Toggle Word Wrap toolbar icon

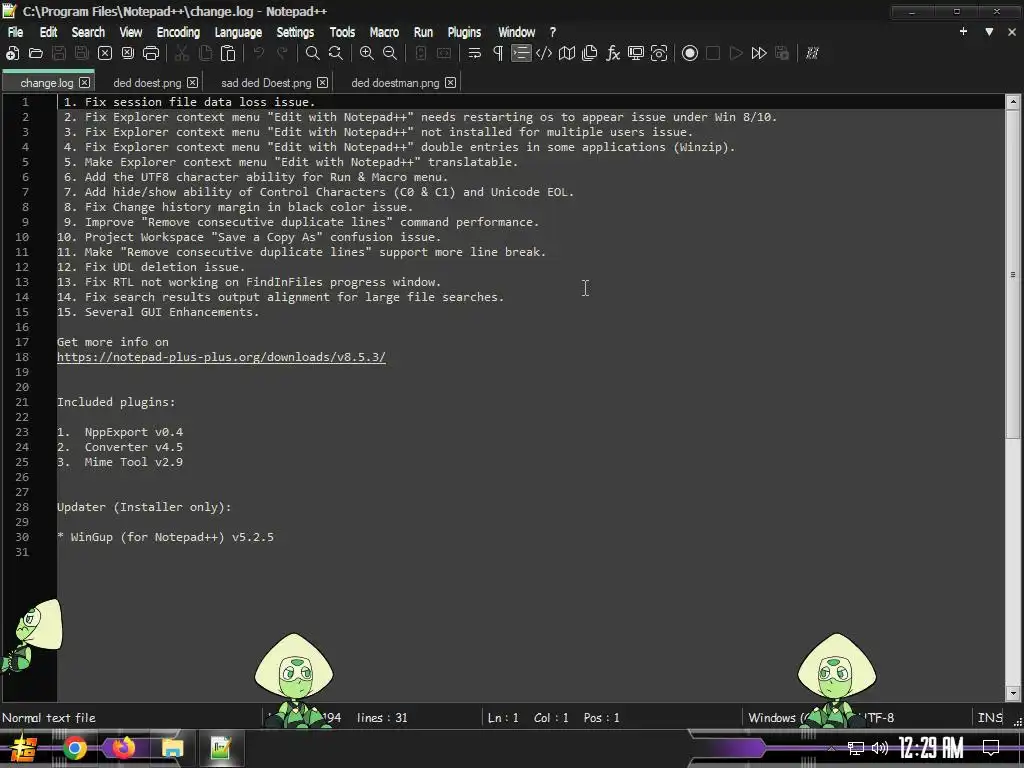(475, 54)
